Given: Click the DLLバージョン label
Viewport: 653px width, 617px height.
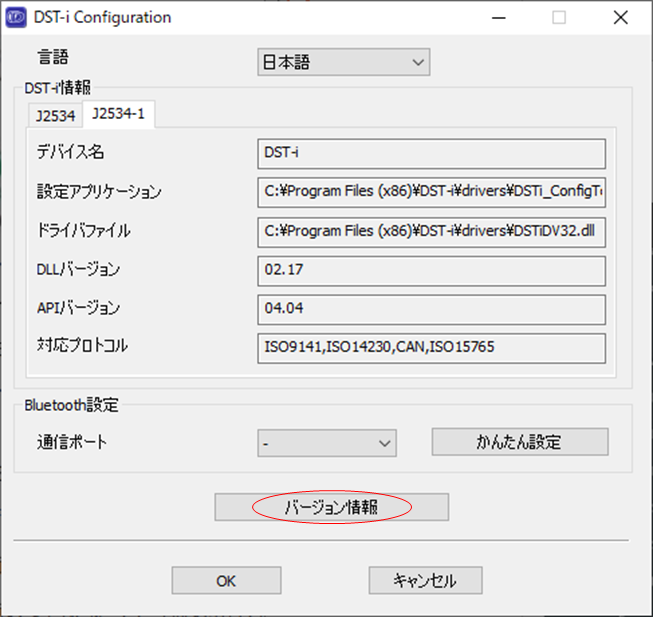Looking at the screenshot, I should click(x=78, y=270).
